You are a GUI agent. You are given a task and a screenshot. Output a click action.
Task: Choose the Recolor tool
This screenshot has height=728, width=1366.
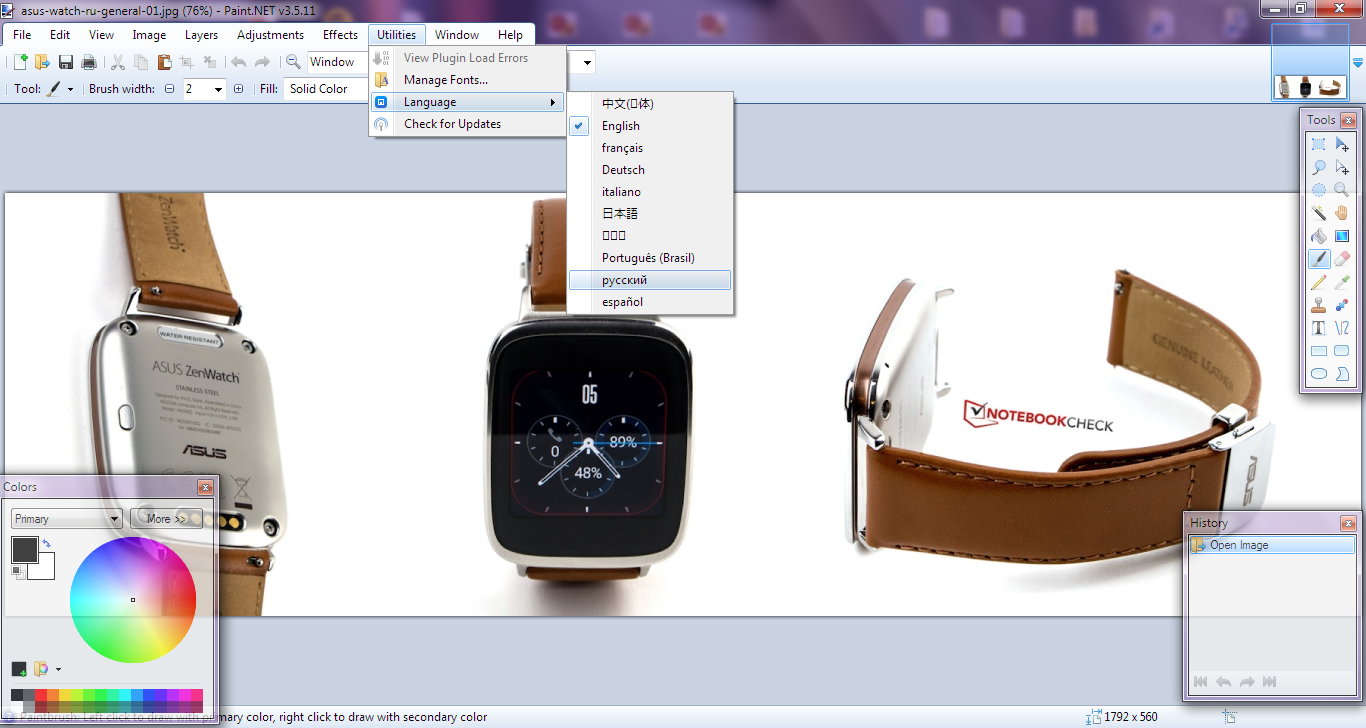[1342, 305]
